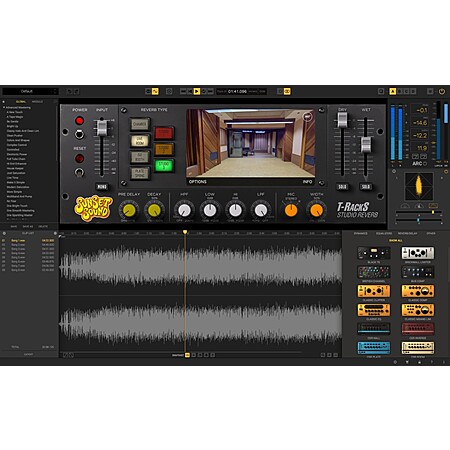This screenshot has height=450, width=450.
Task: Click the PRE DELAY knob
Action: point(129,211)
